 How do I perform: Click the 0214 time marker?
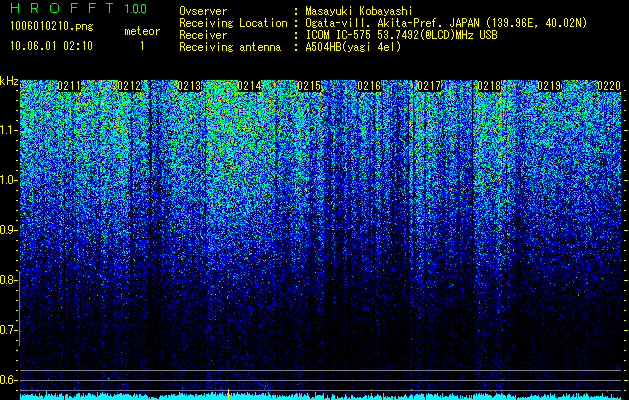coord(249,86)
